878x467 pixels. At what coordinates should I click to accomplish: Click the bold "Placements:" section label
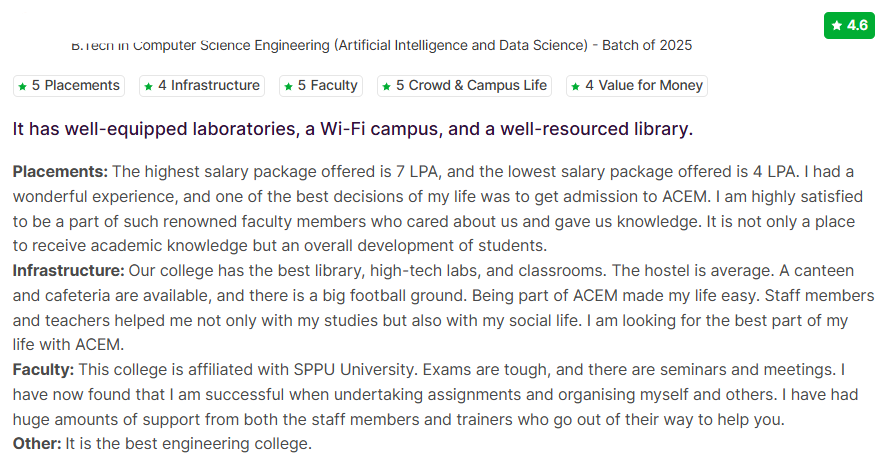tap(60, 171)
